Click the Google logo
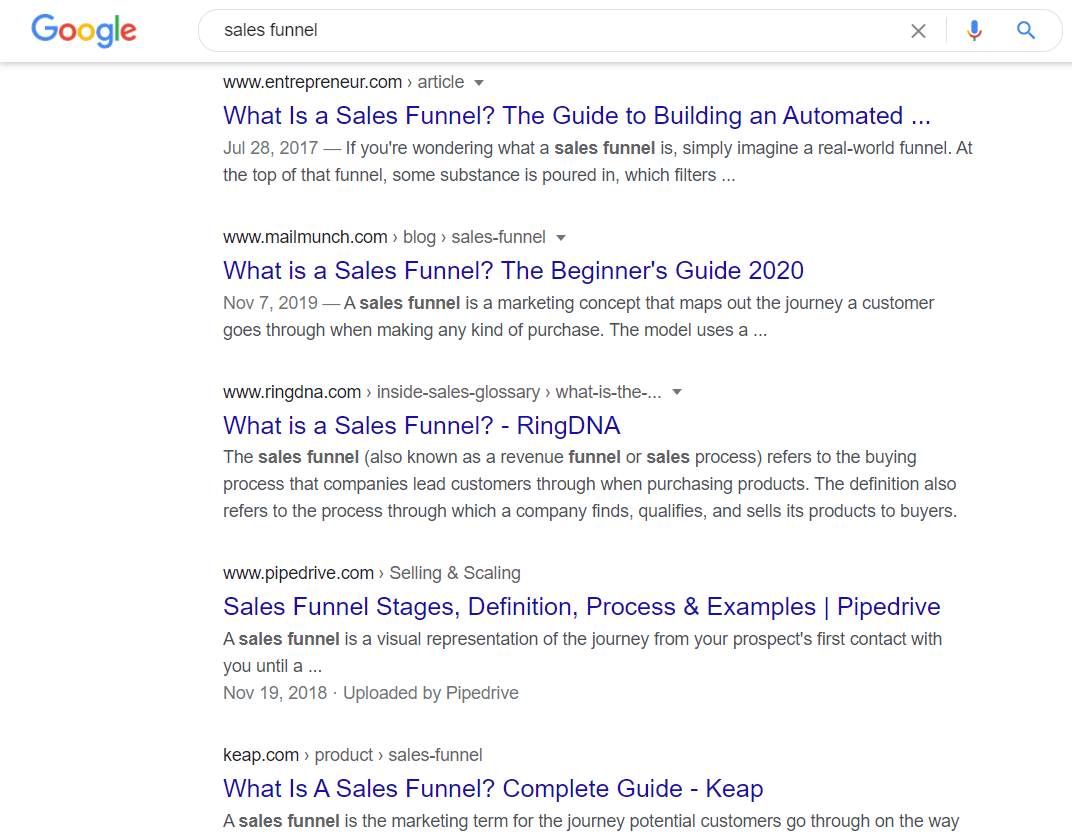 coord(83,30)
